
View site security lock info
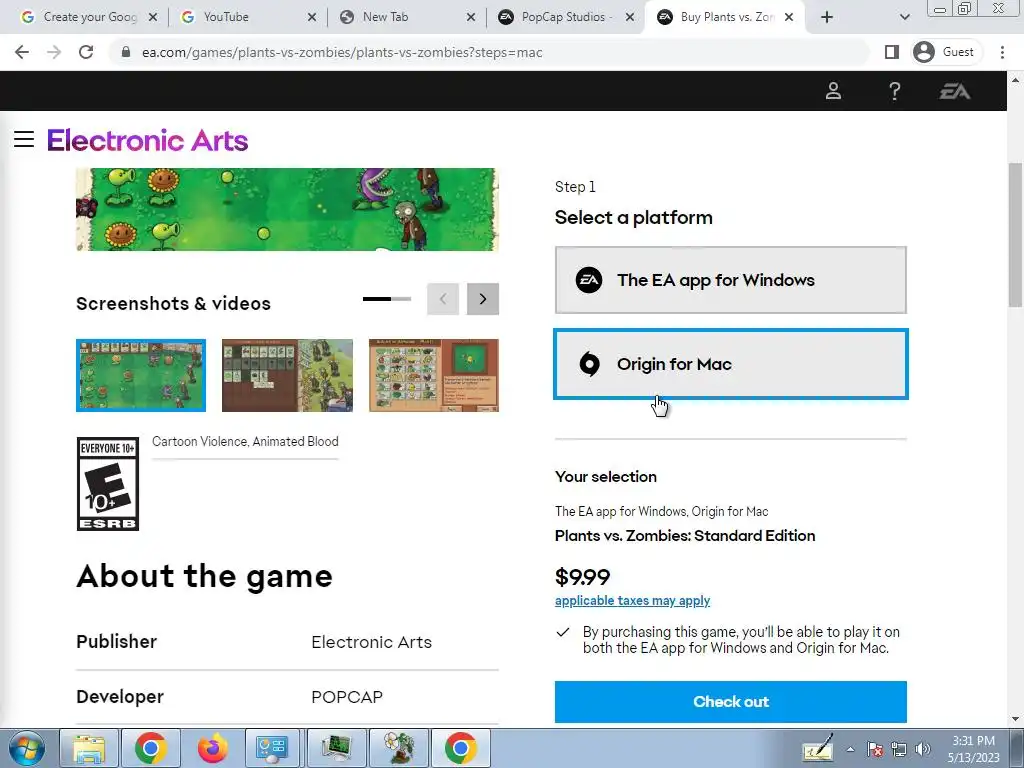click(126, 52)
